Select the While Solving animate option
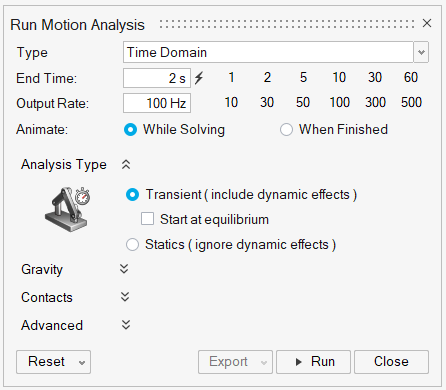Screen dimensions: 446x390 click(130, 130)
